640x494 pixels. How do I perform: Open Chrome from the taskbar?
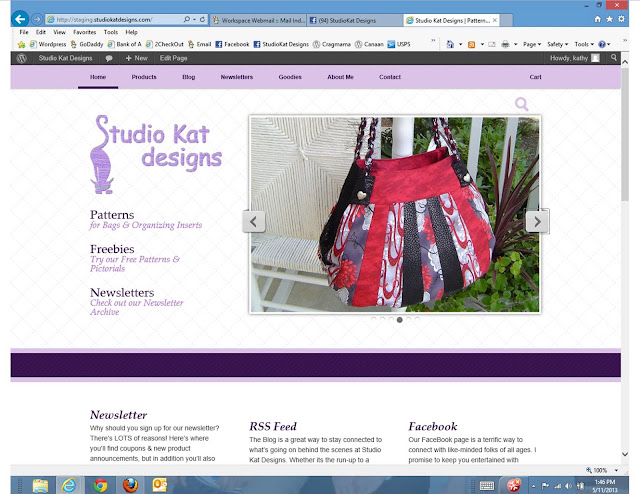click(100, 485)
